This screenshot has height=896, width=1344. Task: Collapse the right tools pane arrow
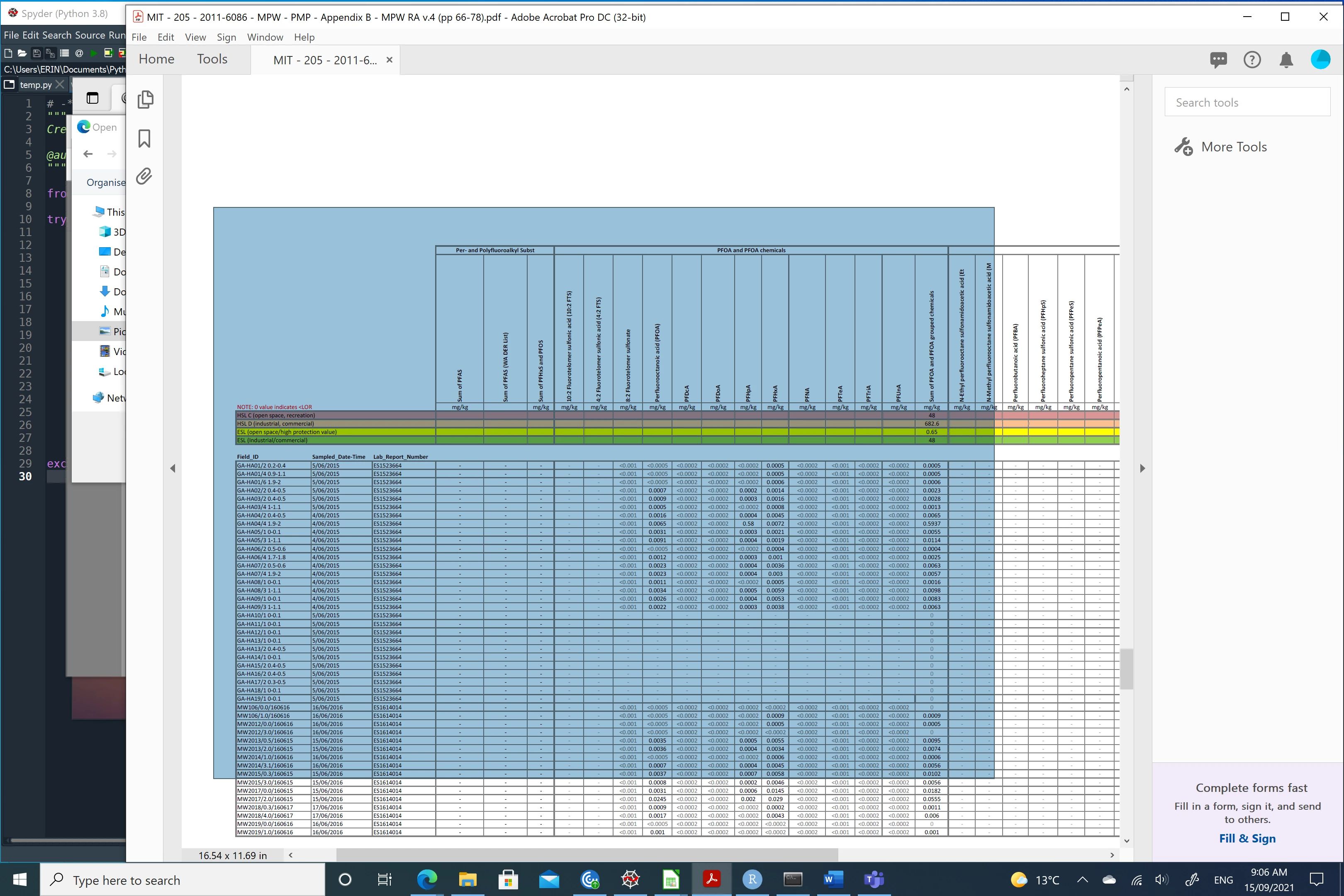click(x=1142, y=469)
